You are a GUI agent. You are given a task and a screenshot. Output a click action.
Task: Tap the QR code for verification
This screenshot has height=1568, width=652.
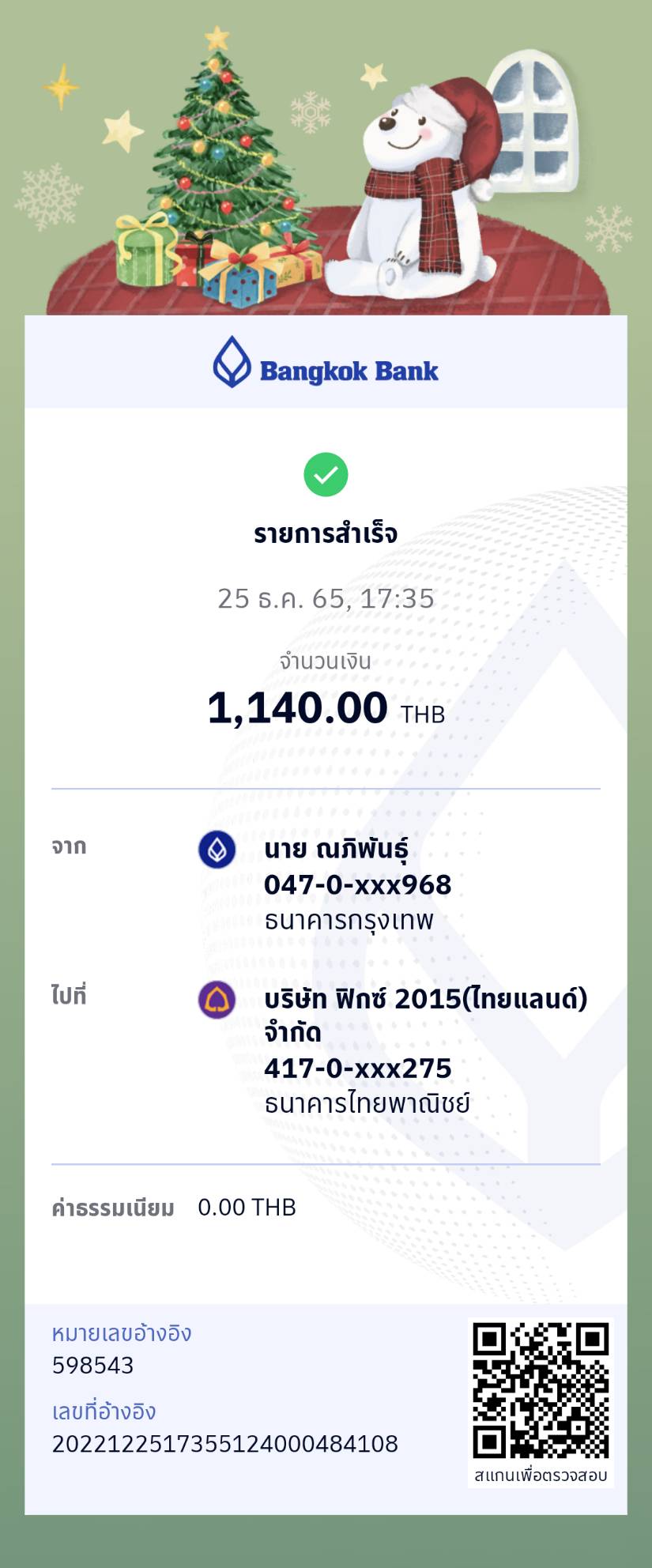click(541, 1390)
